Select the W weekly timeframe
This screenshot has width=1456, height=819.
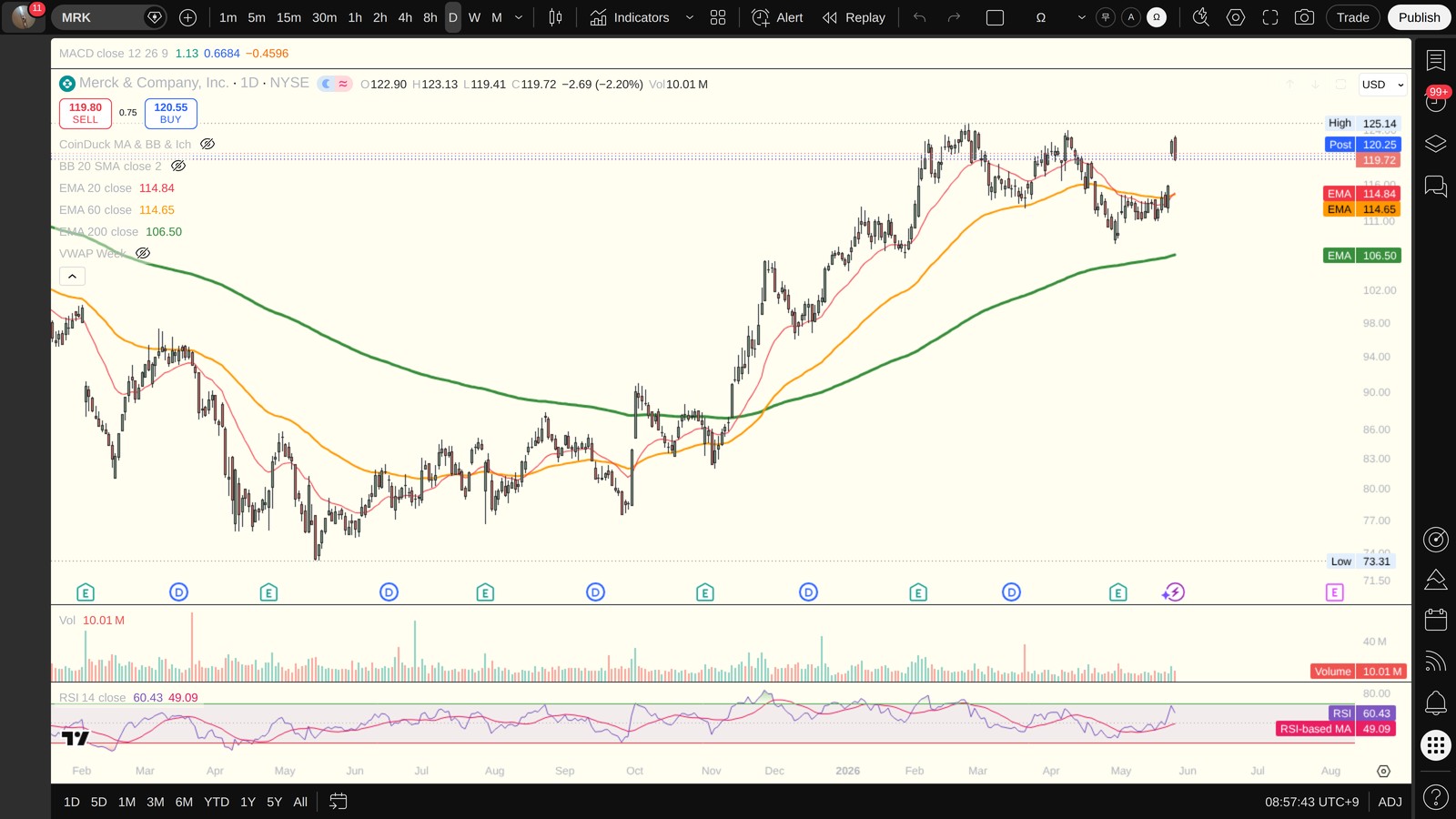[x=474, y=17]
